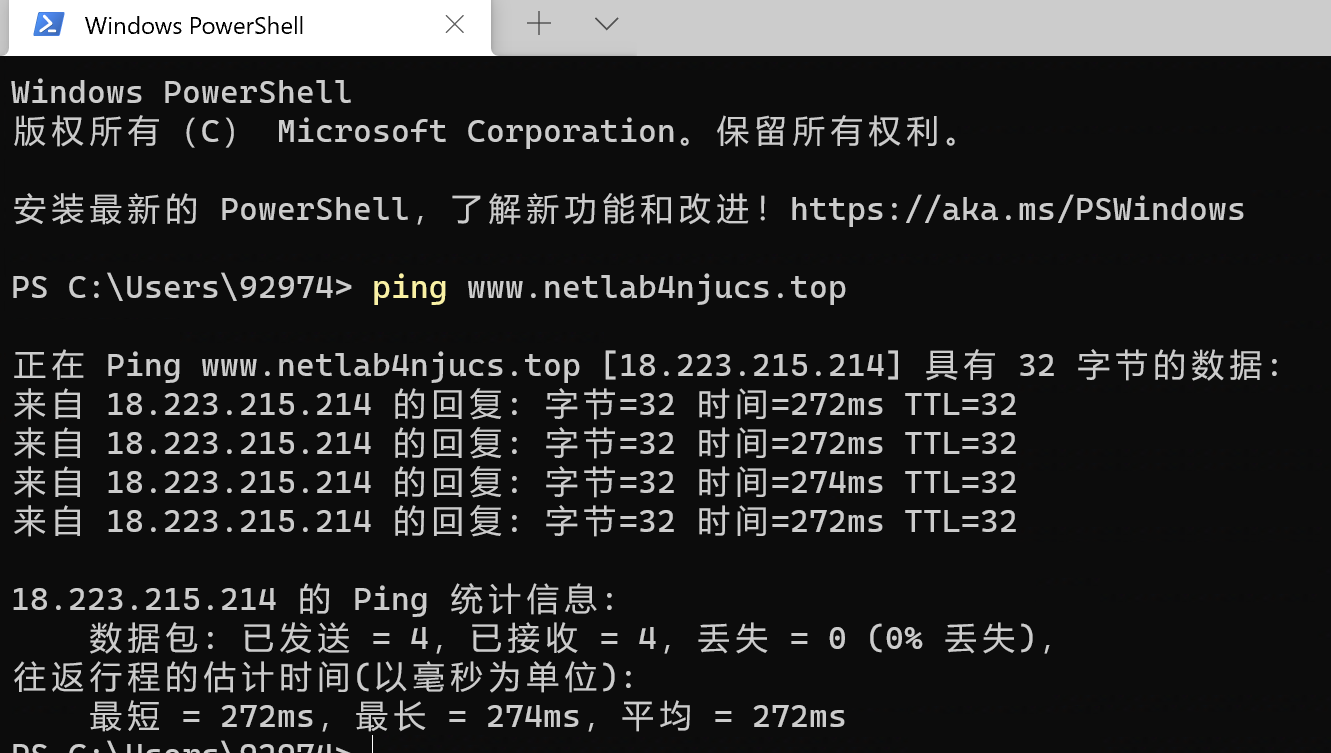Open the https://aka.ms/PSWindows link

coord(1017,209)
